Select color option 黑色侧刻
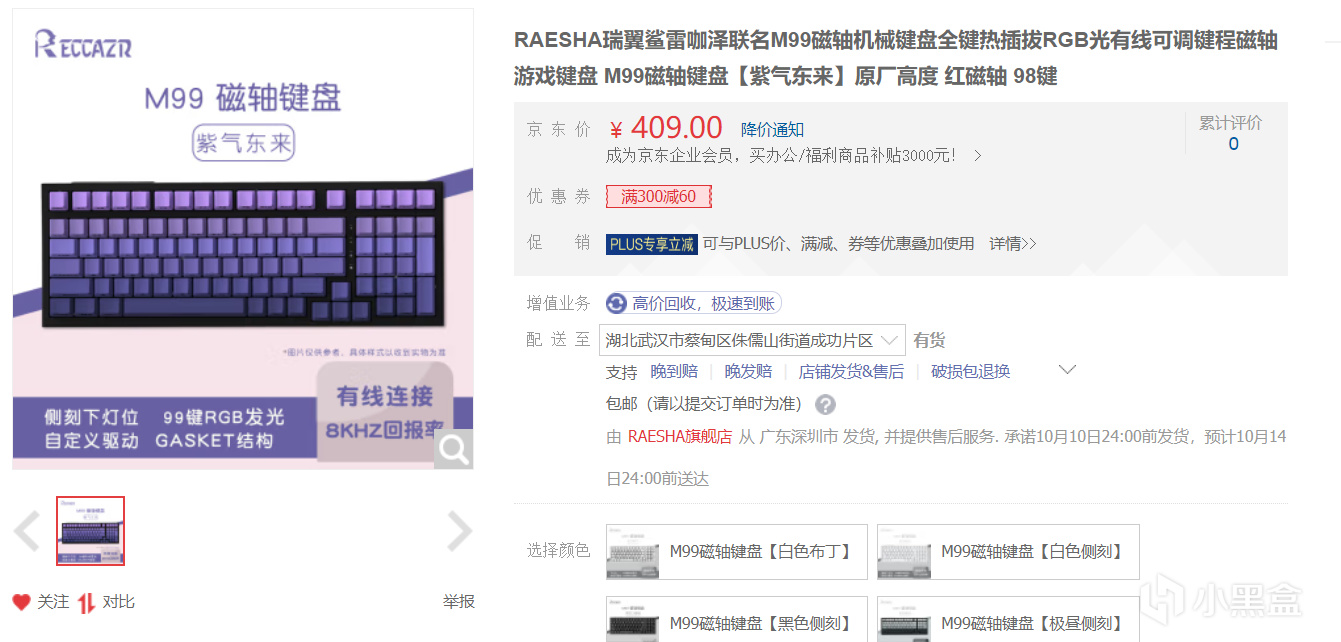This screenshot has height=642, width=1341. click(x=737, y=620)
